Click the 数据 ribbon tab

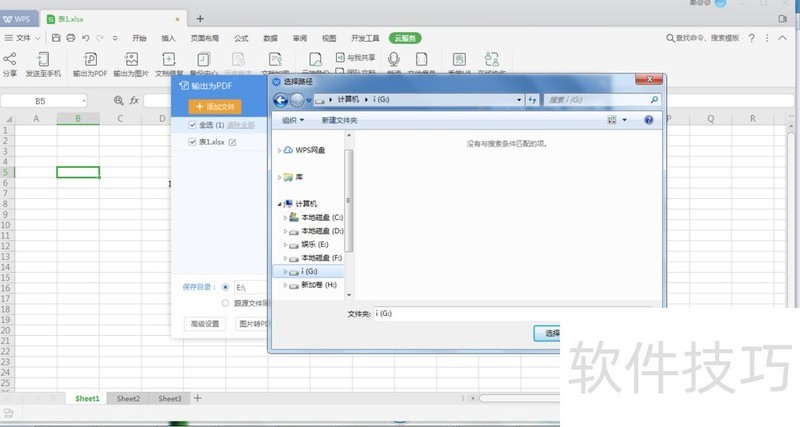[270, 38]
